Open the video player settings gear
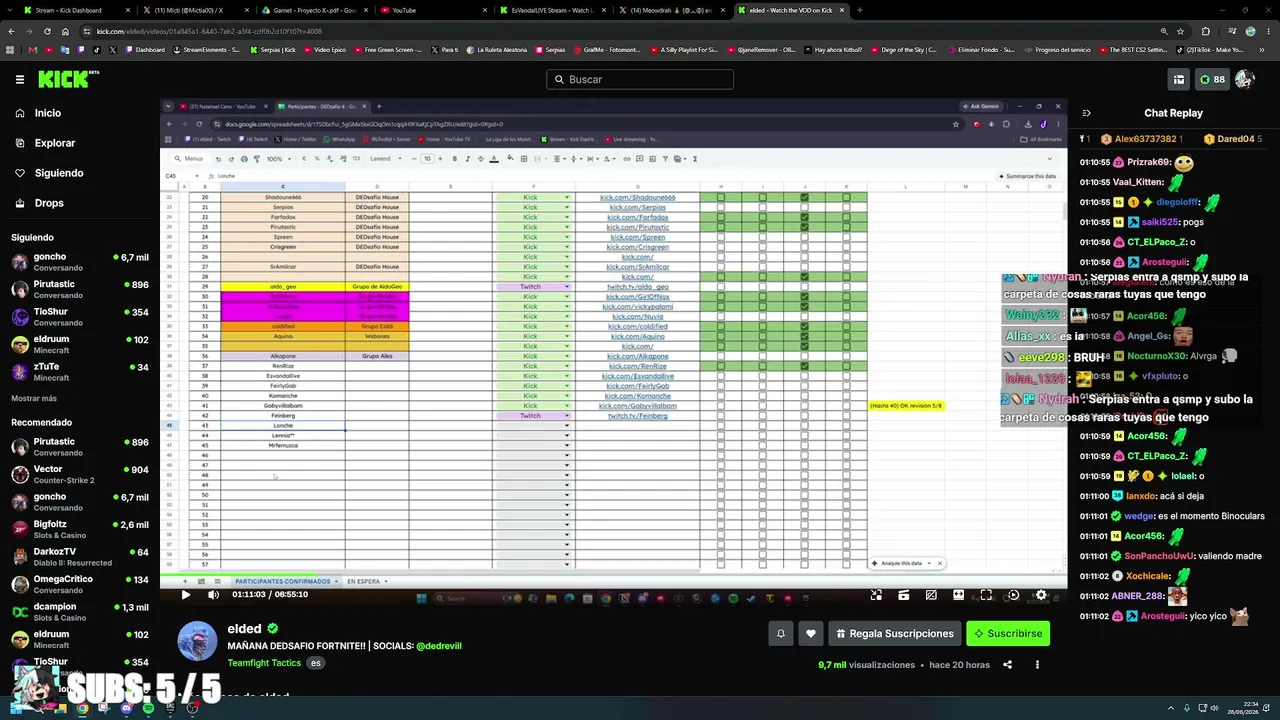The width and height of the screenshot is (1280, 720). click(1041, 595)
